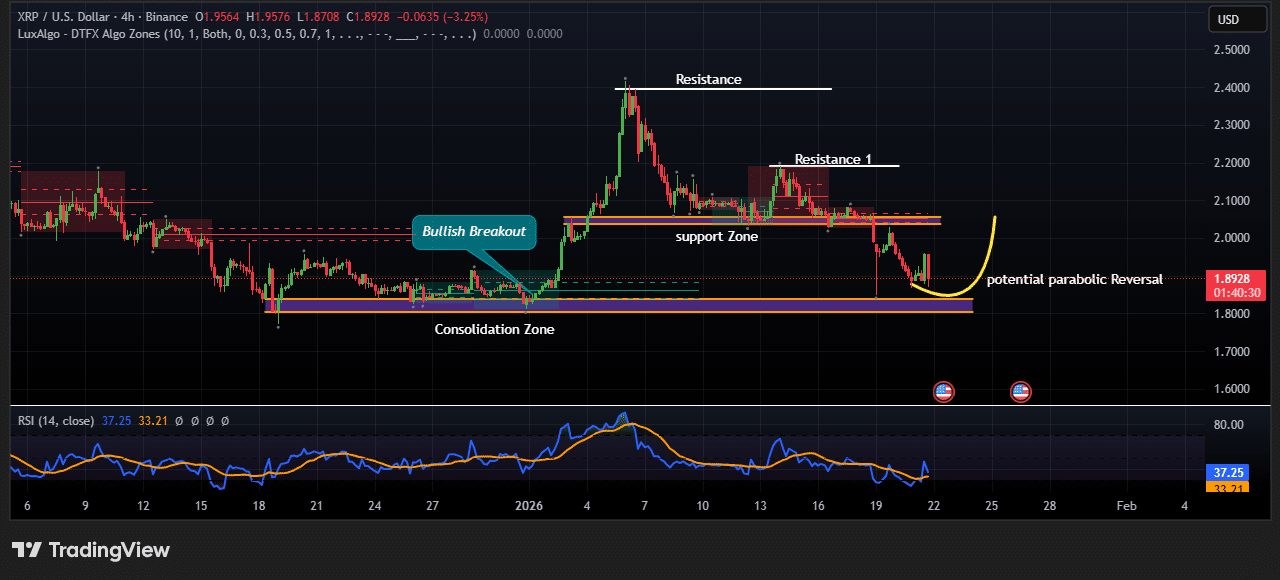Click the 13 date on the time axis

click(760, 506)
